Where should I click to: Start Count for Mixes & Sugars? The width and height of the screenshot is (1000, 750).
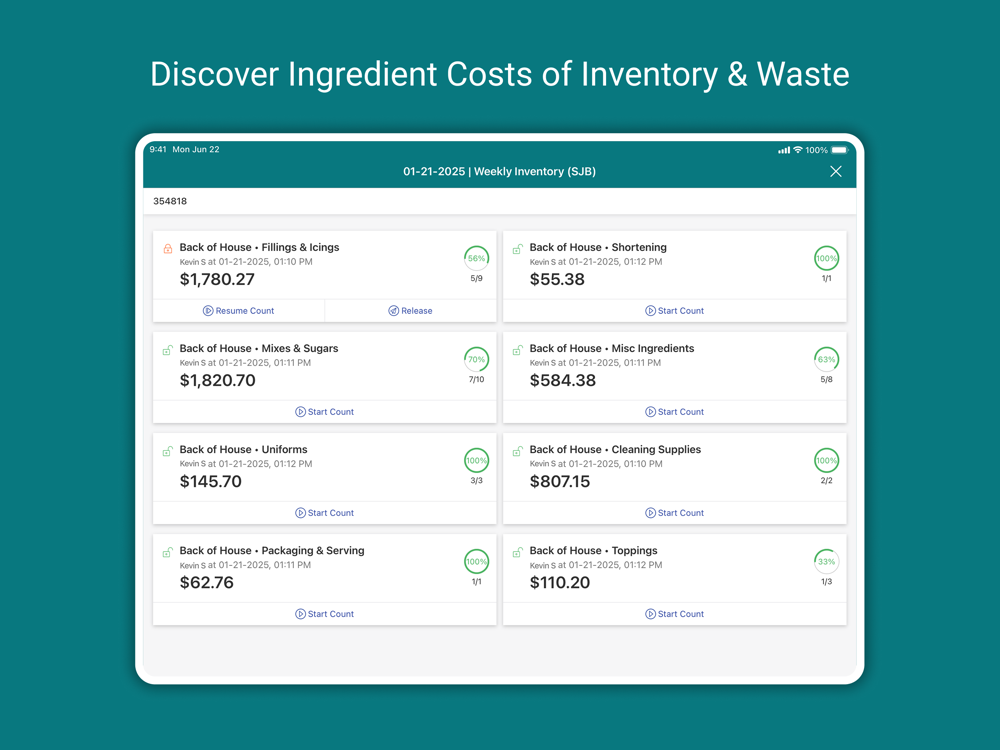tap(324, 412)
